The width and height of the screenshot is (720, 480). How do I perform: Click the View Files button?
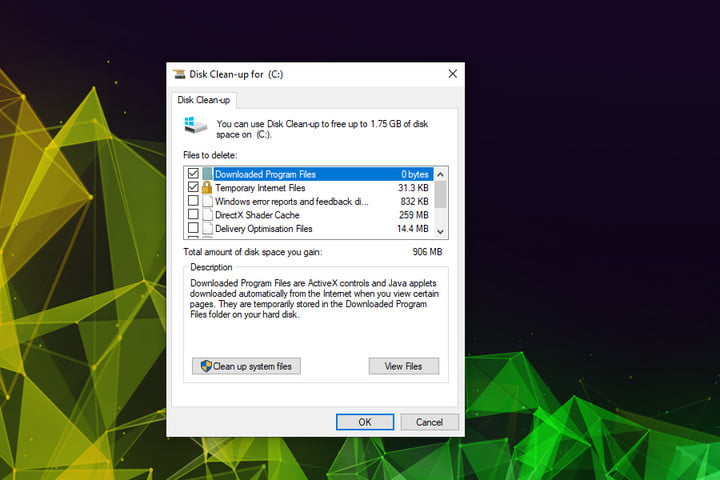tap(404, 366)
